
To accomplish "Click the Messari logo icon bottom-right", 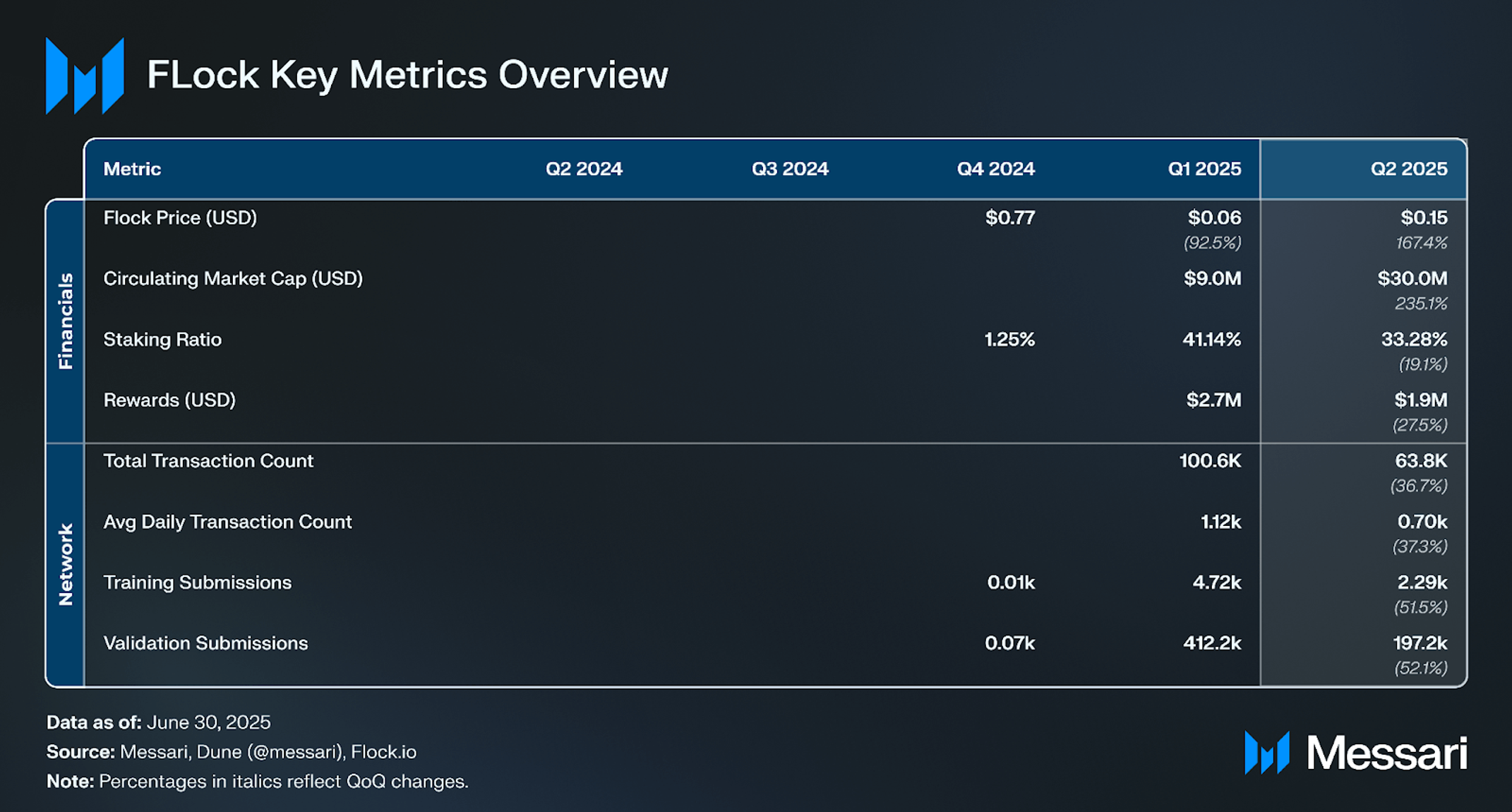I will click(x=1267, y=753).
